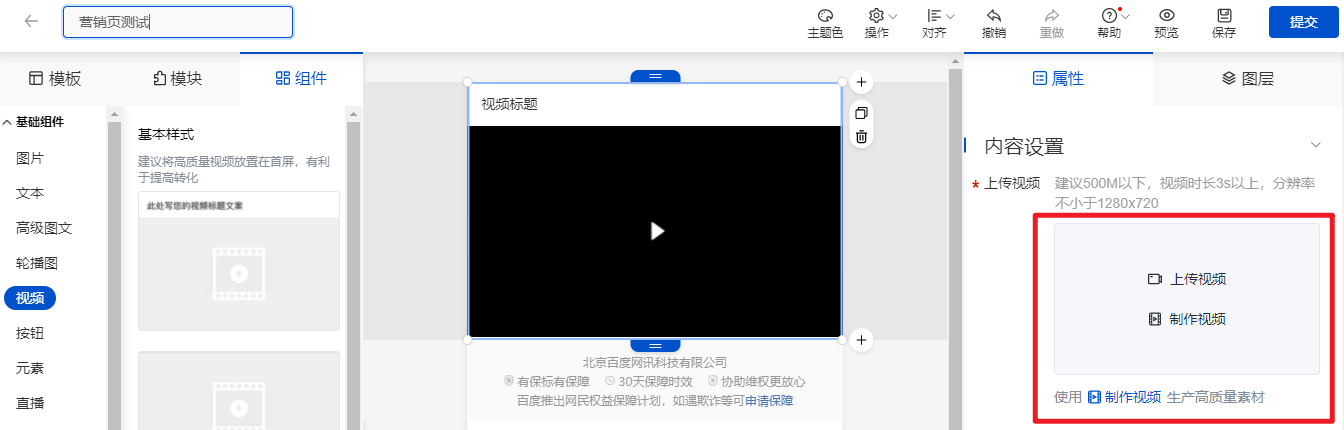Play the video in the canvas

click(656, 231)
